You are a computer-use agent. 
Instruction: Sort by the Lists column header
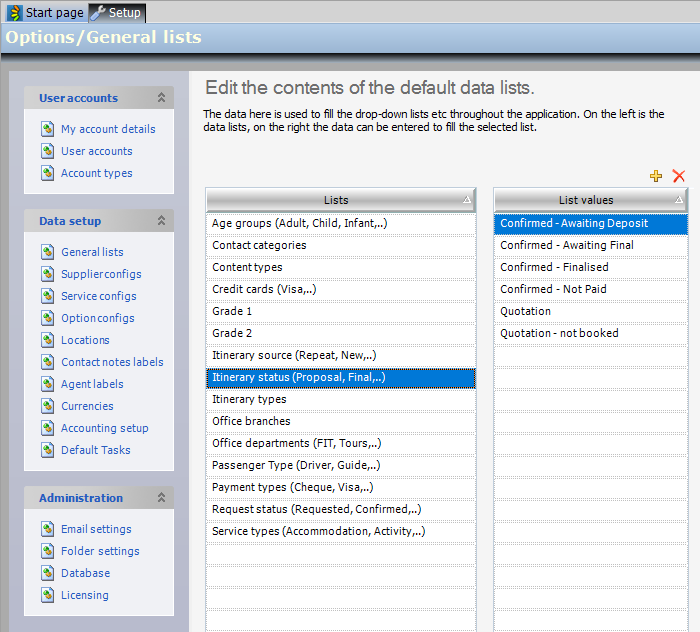click(x=336, y=200)
